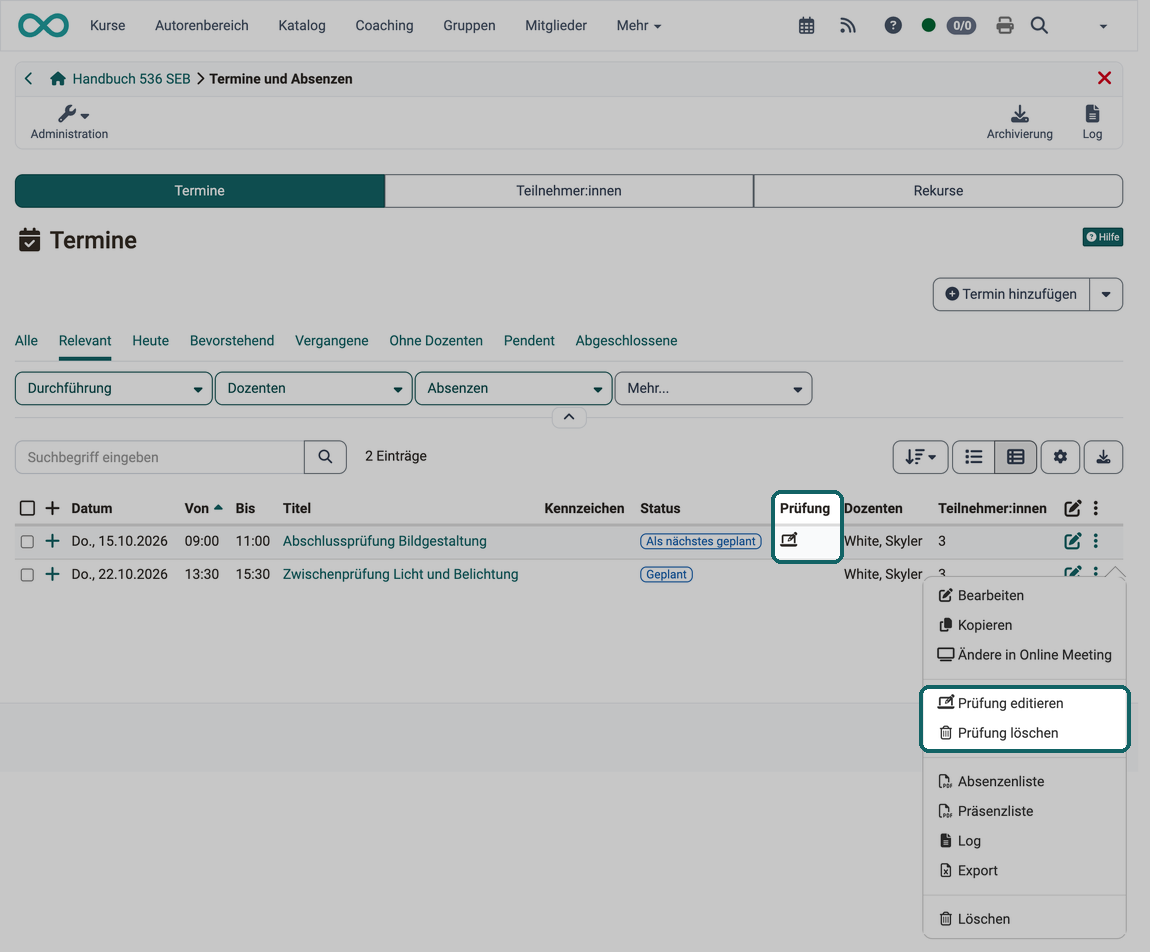
Task: Expand details of Abschlussprüfung Bildgestaltung row
Action: pyautogui.click(x=52, y=541)
